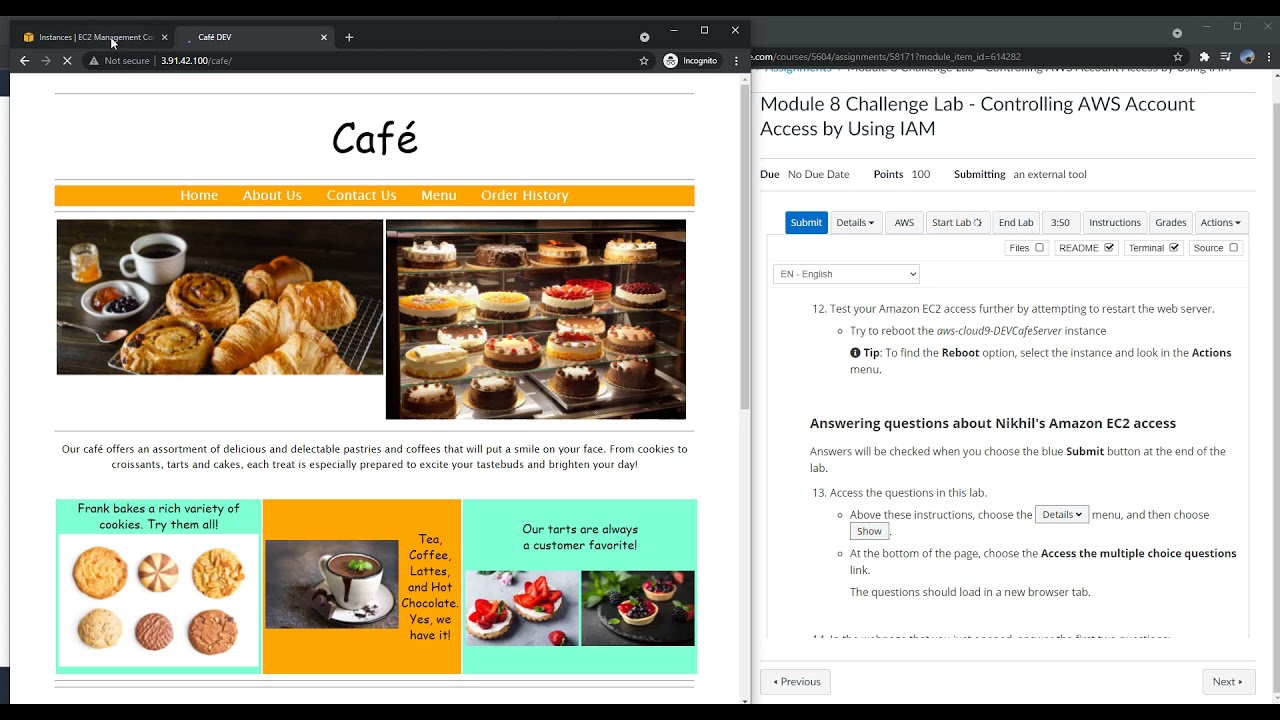
Task: Bookmark the lab page in the right window
Action: click(1178, 57)
